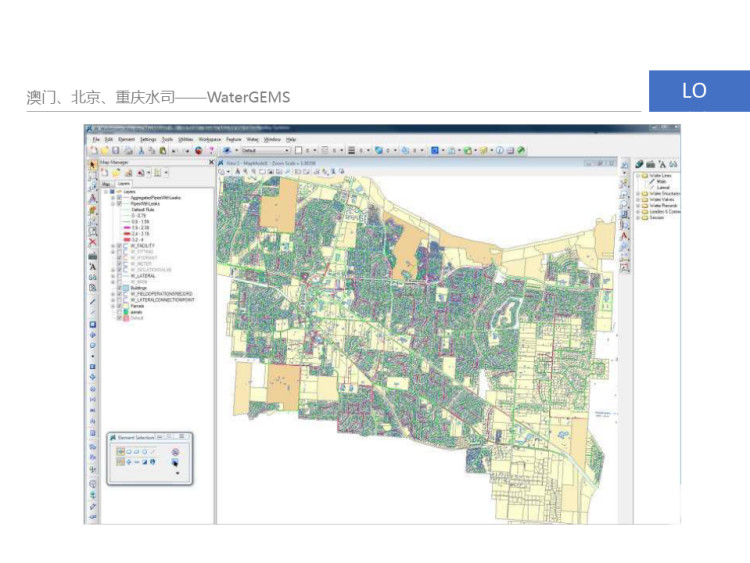Click the Print icon in main toolbar
The image size is (750, 563).
[128, 151]
